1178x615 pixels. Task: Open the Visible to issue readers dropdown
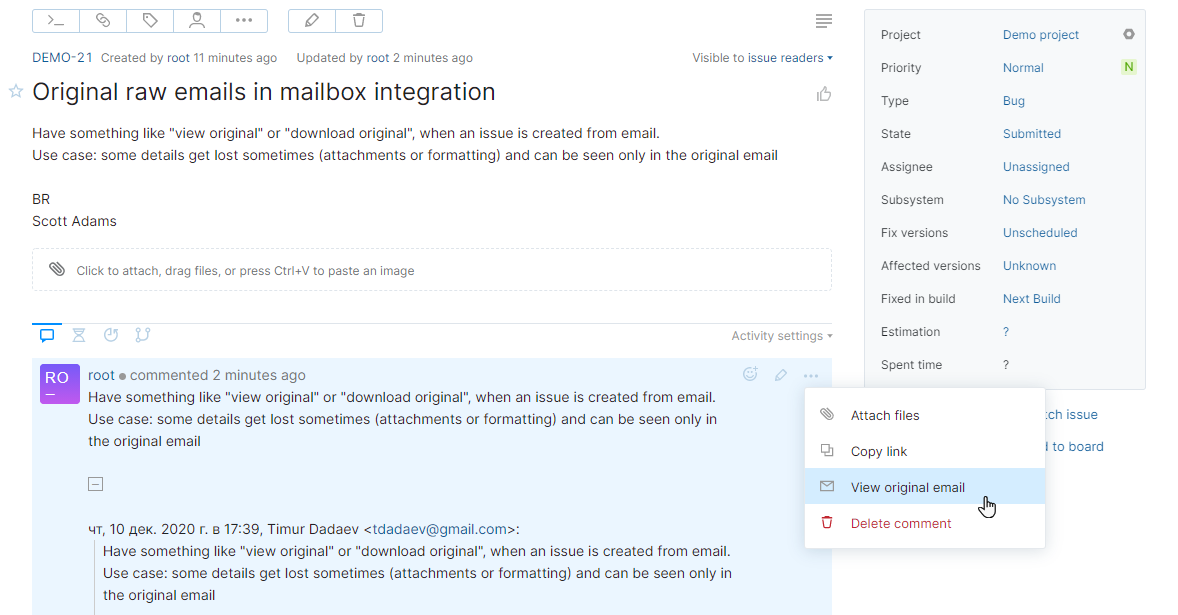pos(763,57)
